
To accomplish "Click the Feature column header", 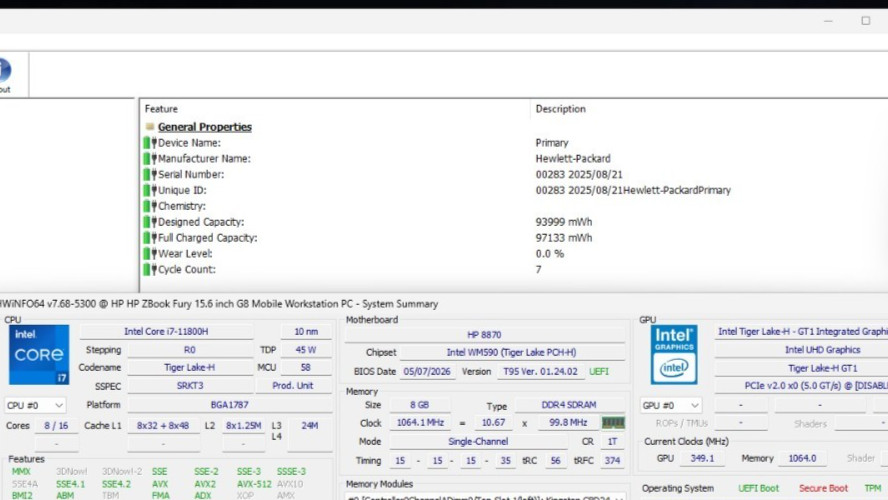I will tap(161, 109).
